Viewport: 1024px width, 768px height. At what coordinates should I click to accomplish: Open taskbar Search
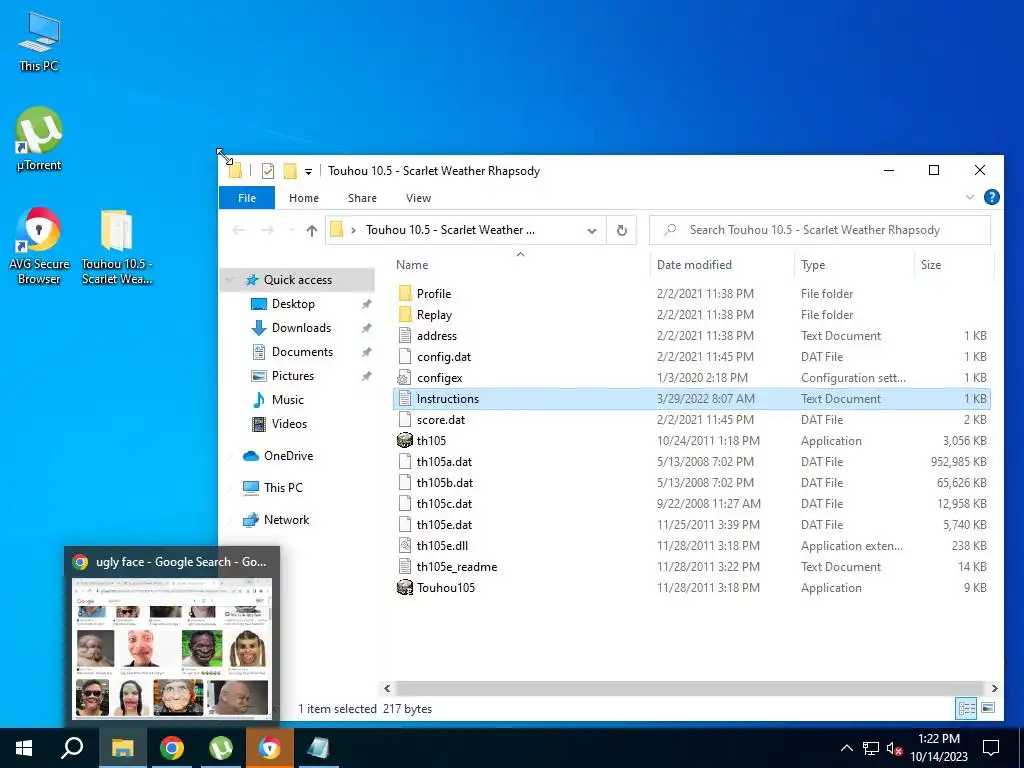[72, 748]
